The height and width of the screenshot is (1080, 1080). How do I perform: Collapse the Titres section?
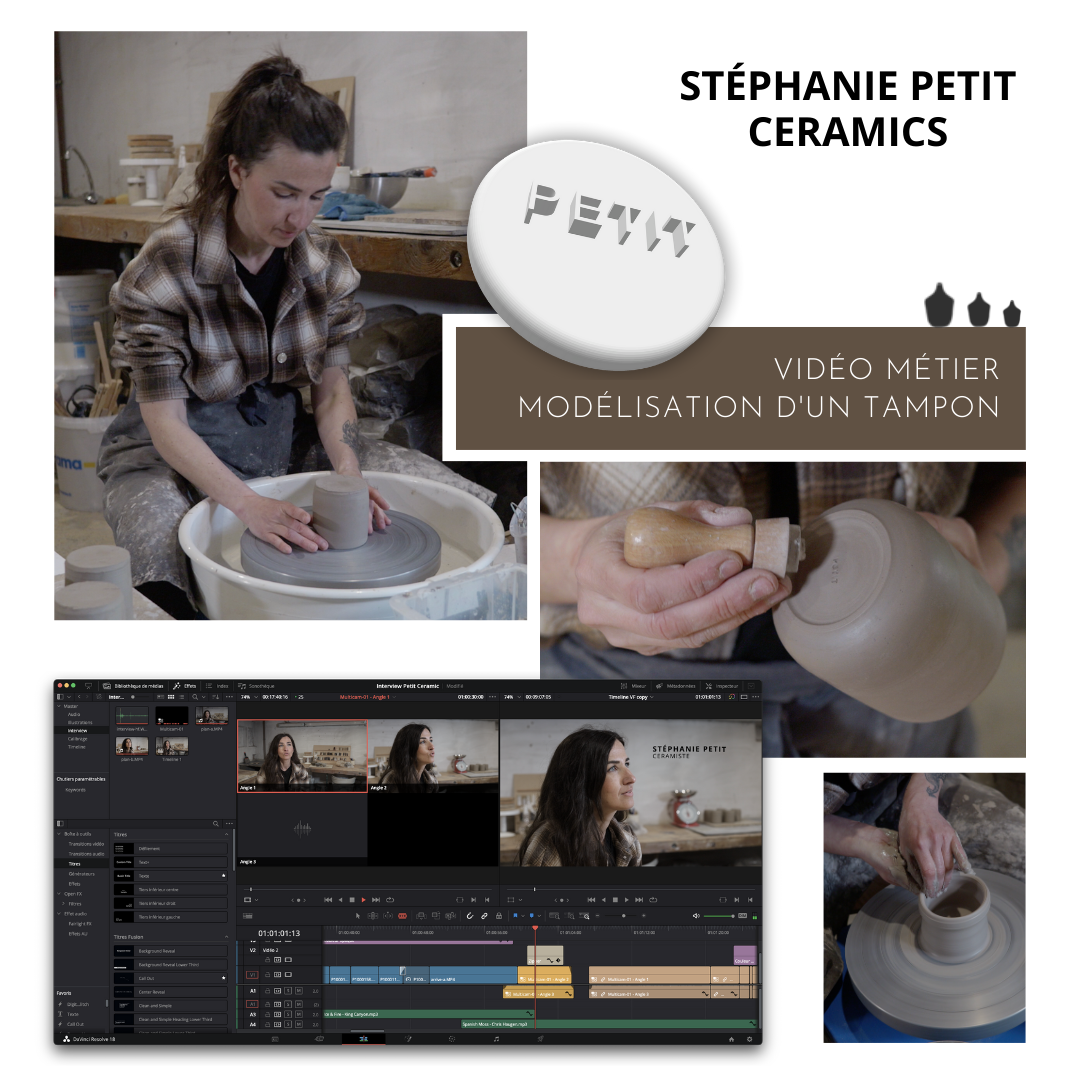(x=226, y=835)
